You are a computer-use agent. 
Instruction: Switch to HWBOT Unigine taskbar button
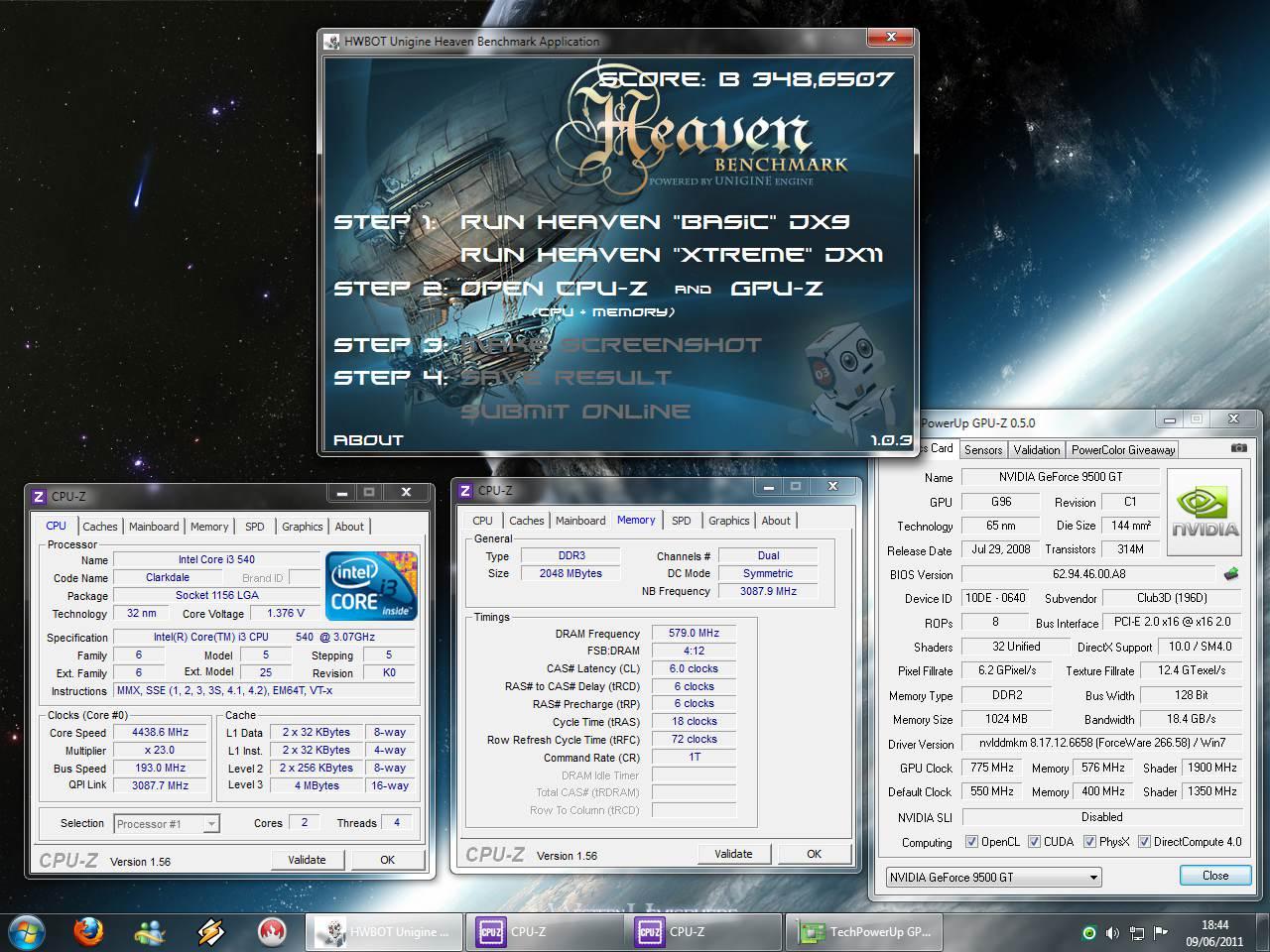(x=384, y=932)
